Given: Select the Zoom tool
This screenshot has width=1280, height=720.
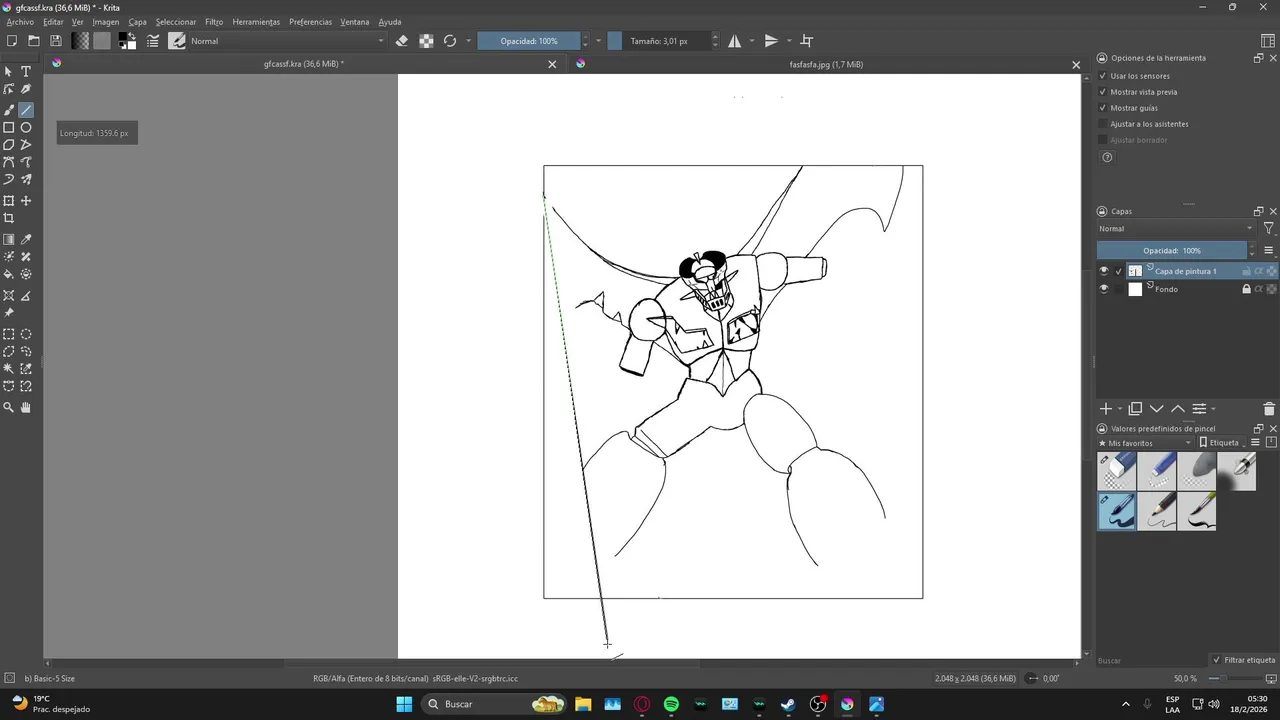Looking at the screenshot, I should [x=9, y=408].
